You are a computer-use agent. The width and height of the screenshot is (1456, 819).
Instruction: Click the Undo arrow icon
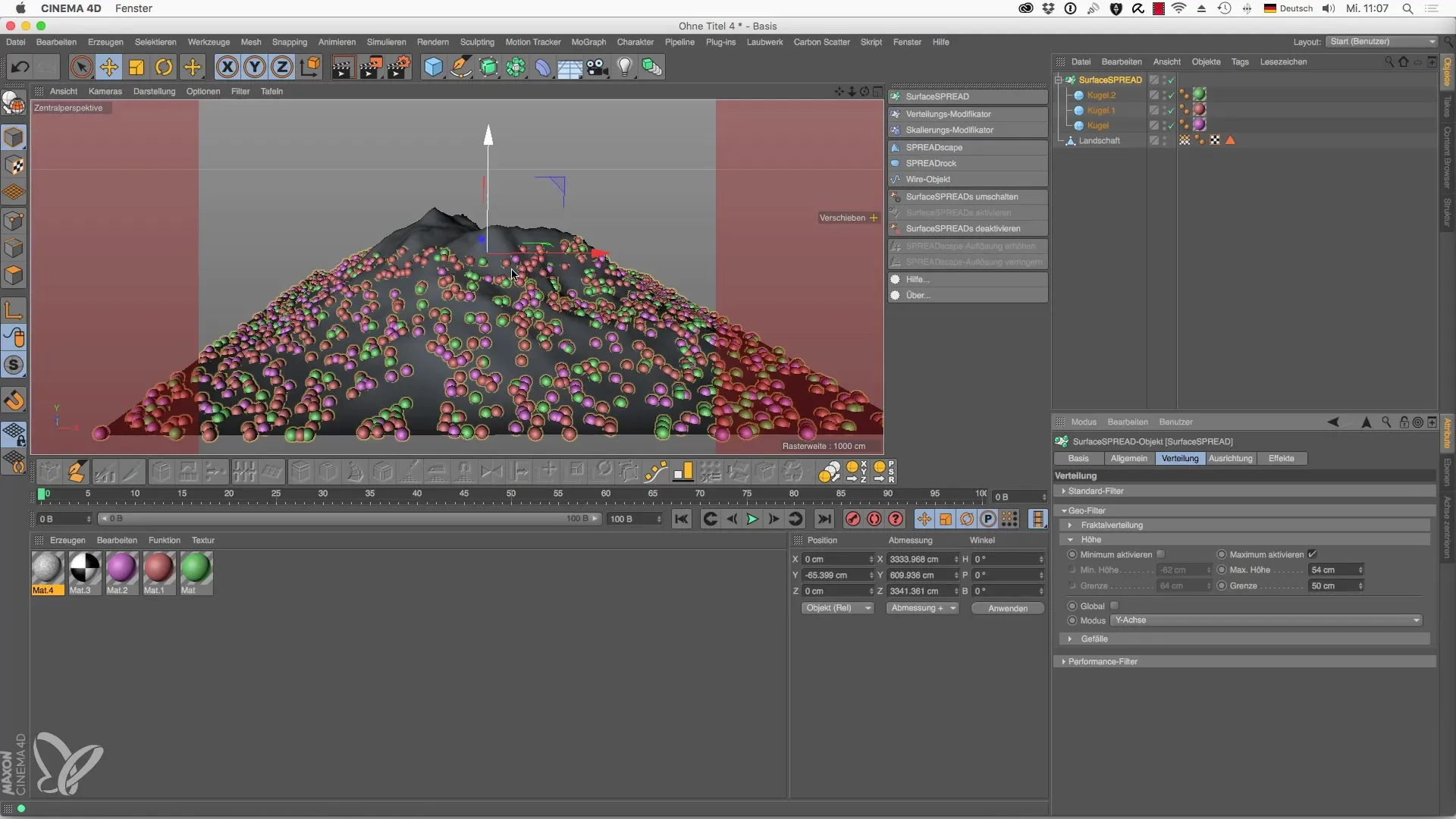[x=20, y=67]
